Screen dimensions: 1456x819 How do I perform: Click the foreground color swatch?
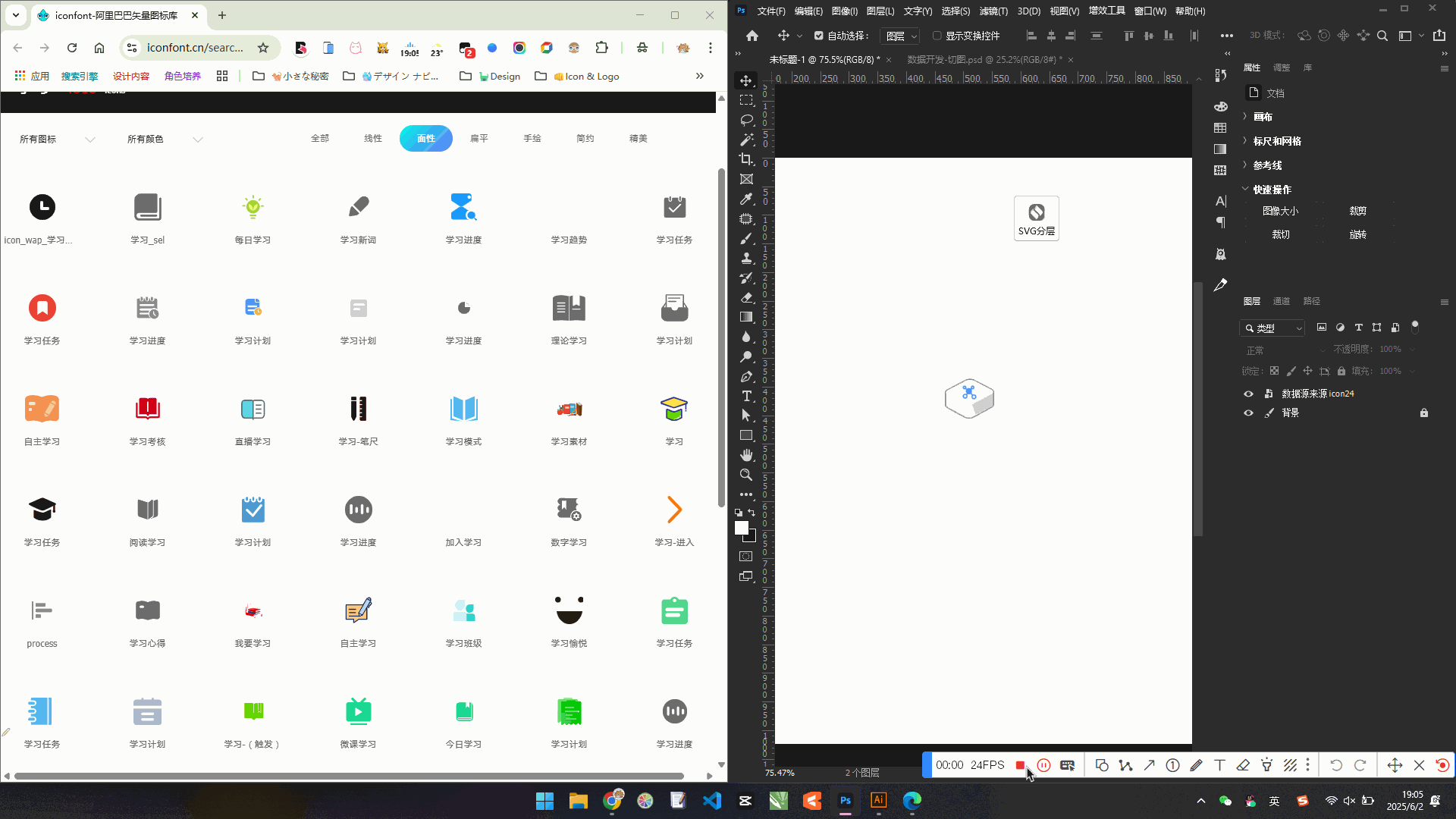(x=741, y=528)
